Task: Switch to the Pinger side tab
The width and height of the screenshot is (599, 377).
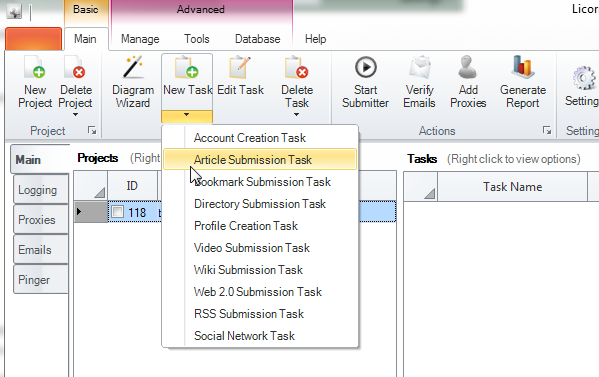Action: point(40,280)
